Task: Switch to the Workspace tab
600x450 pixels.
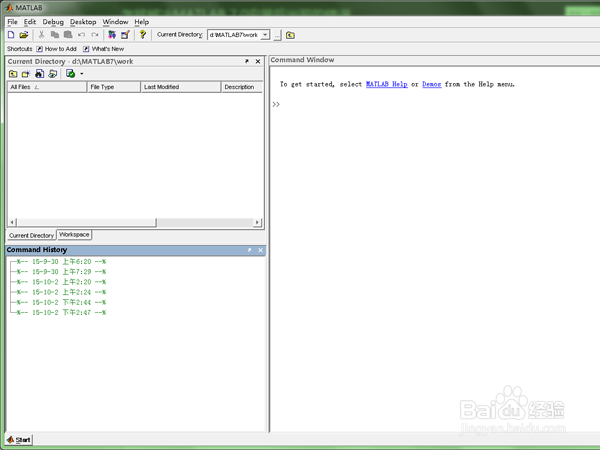Action: (x=74, y=235)
